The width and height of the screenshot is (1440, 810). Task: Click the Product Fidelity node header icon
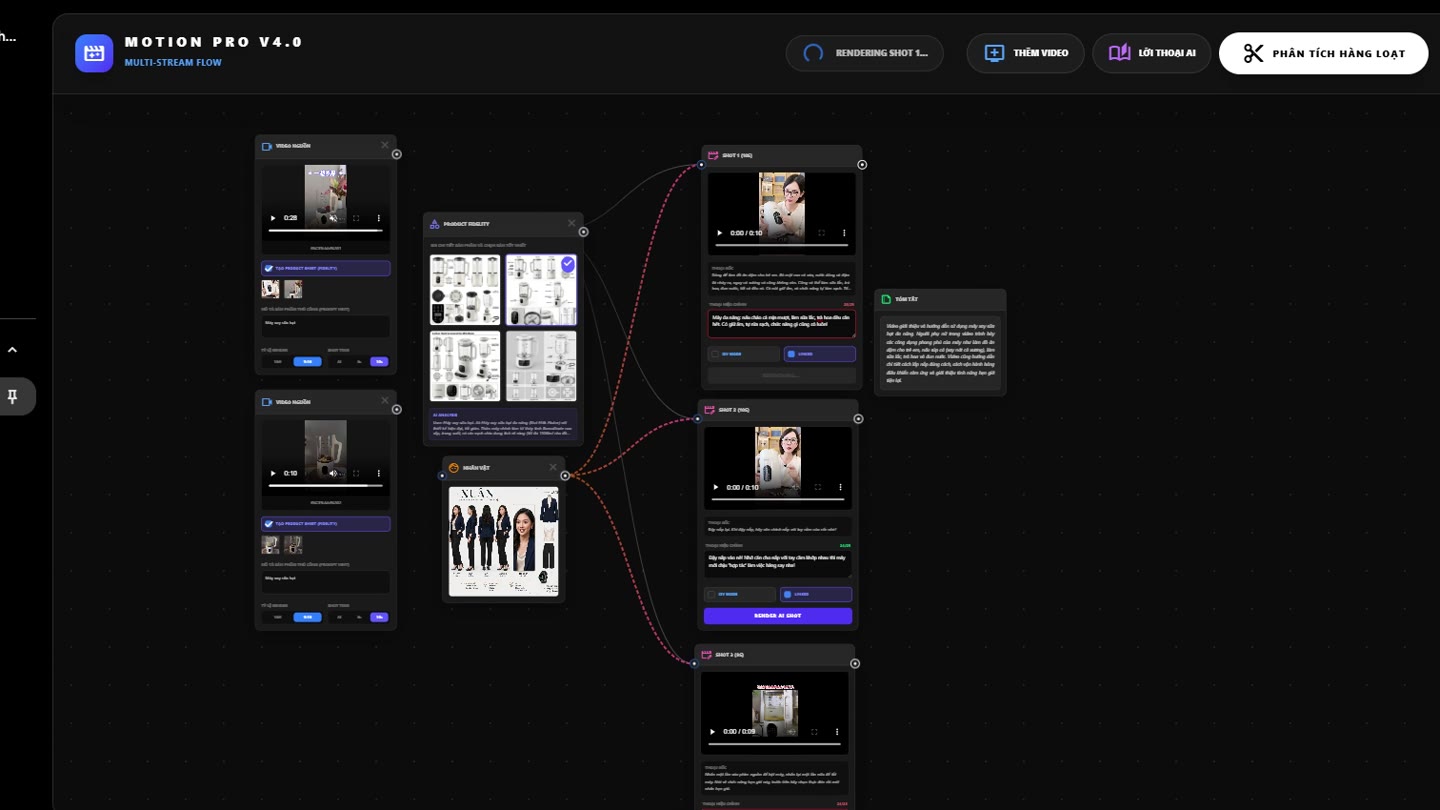(435, 224)
